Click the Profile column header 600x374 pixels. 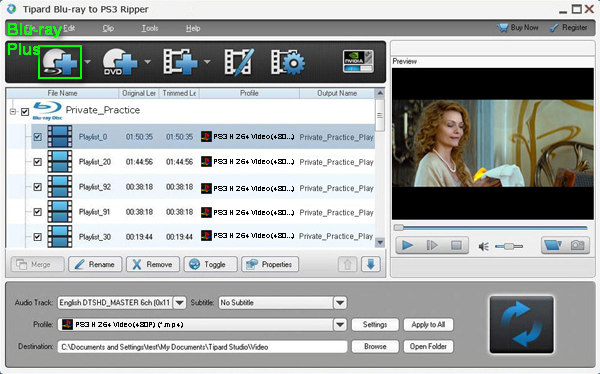point(249,93)
